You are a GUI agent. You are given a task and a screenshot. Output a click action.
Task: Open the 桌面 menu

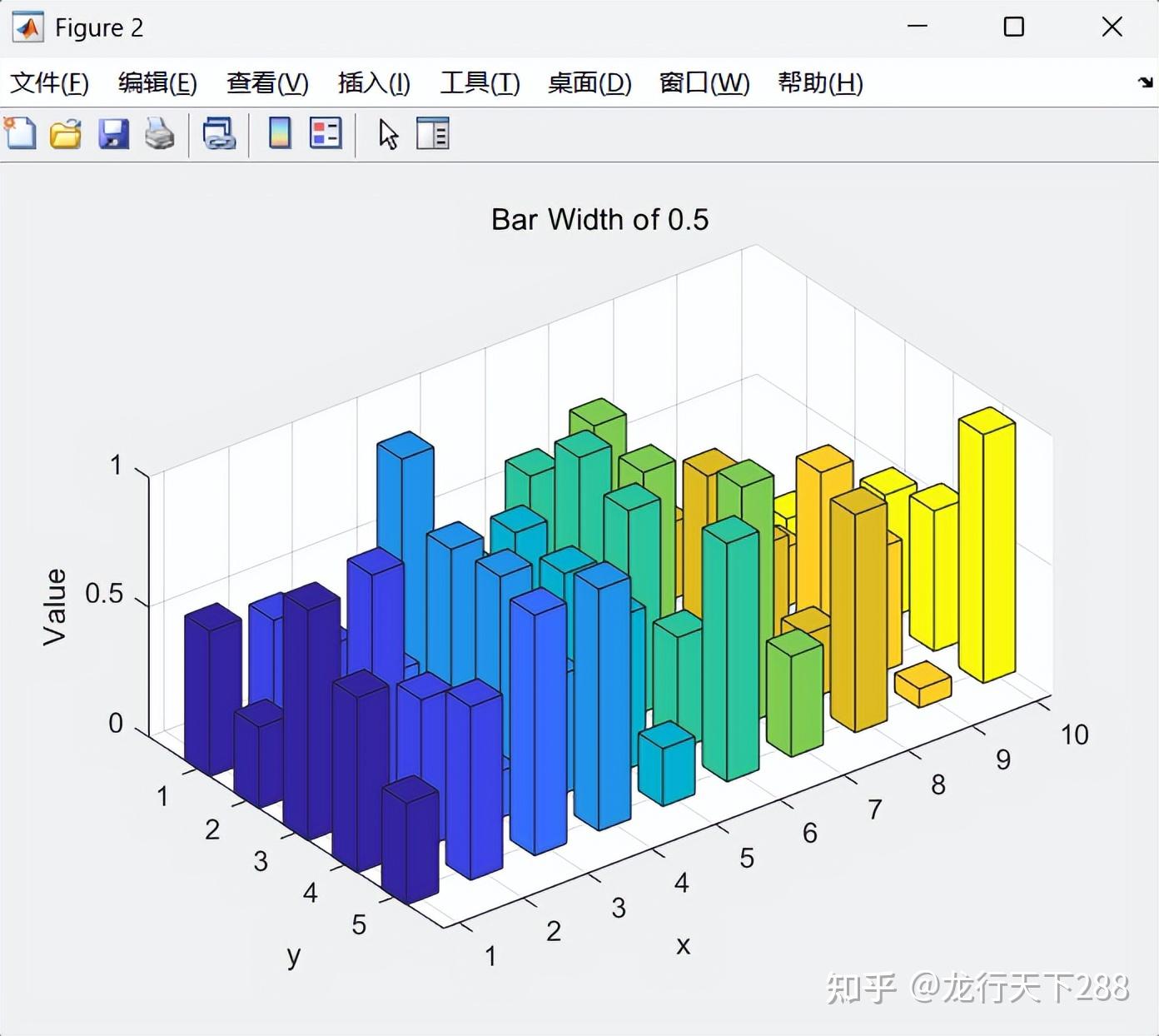pos(589,83)
